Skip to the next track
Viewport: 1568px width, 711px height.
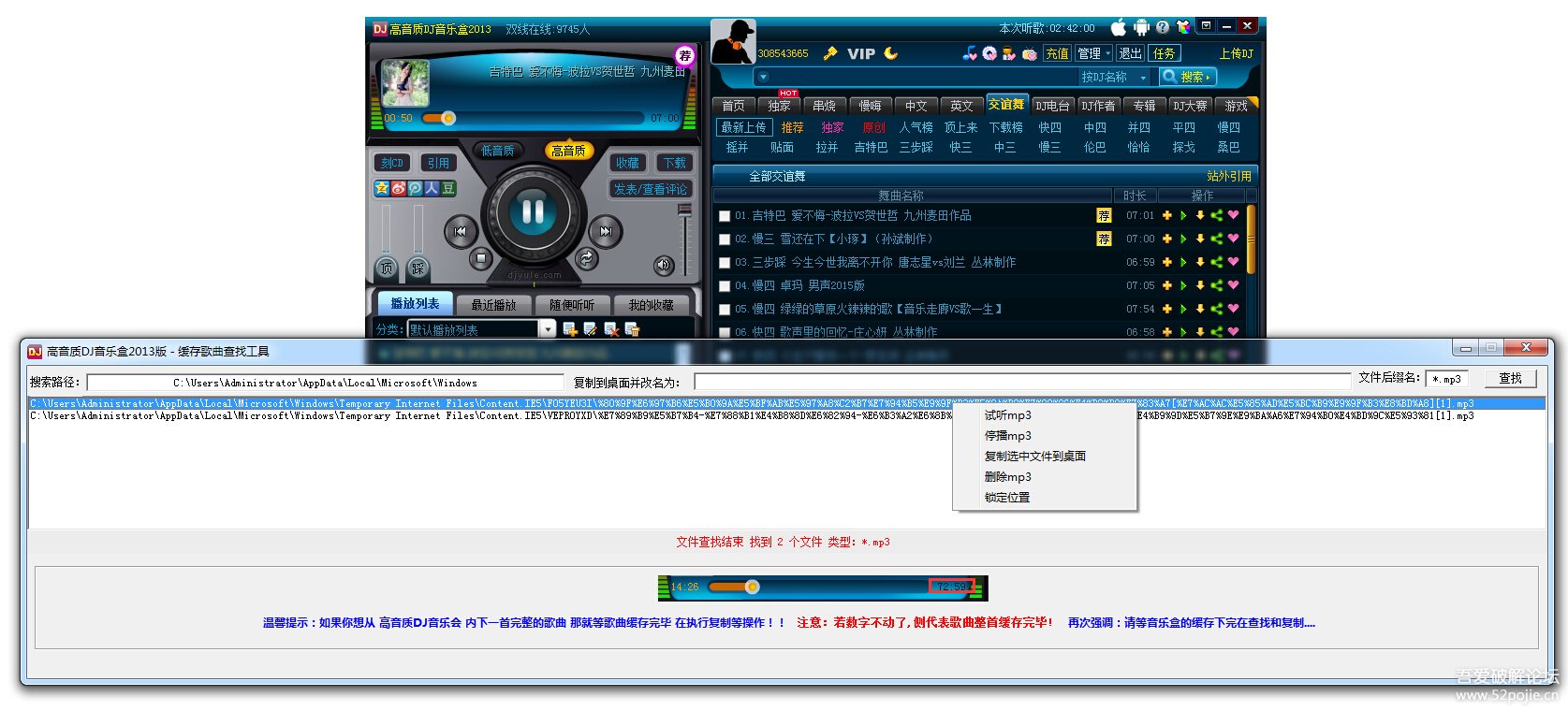[606, 231]
